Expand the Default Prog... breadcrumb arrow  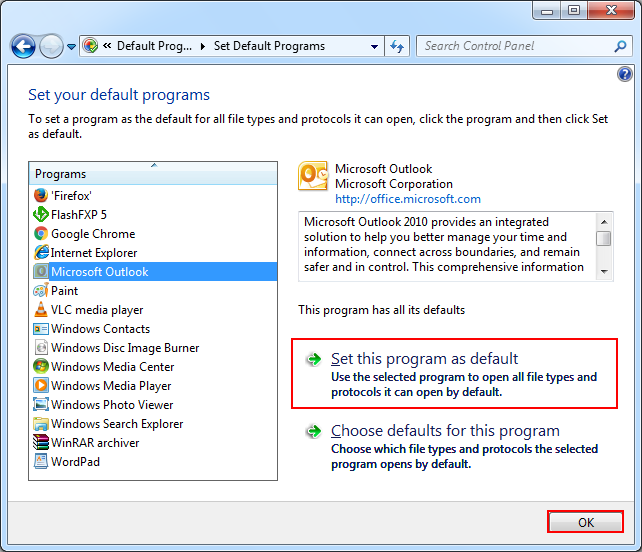click(203, 46)
